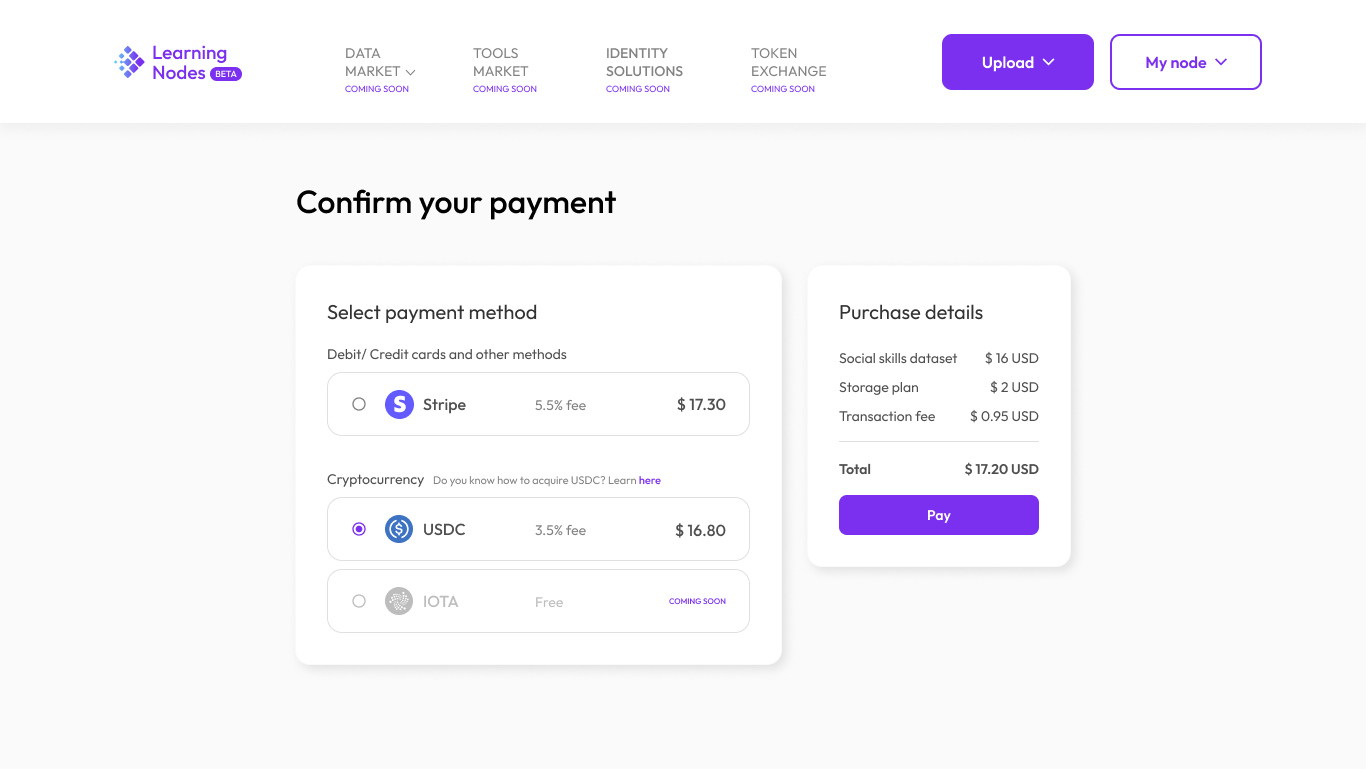Click the USDC coin icon
The height and width of the screenshot is (769, 1366).
(399, 529)
